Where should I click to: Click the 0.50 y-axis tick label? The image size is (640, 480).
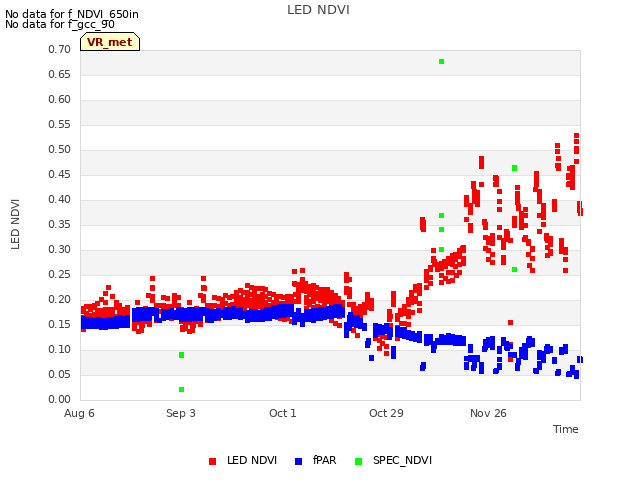click(59, 149)
